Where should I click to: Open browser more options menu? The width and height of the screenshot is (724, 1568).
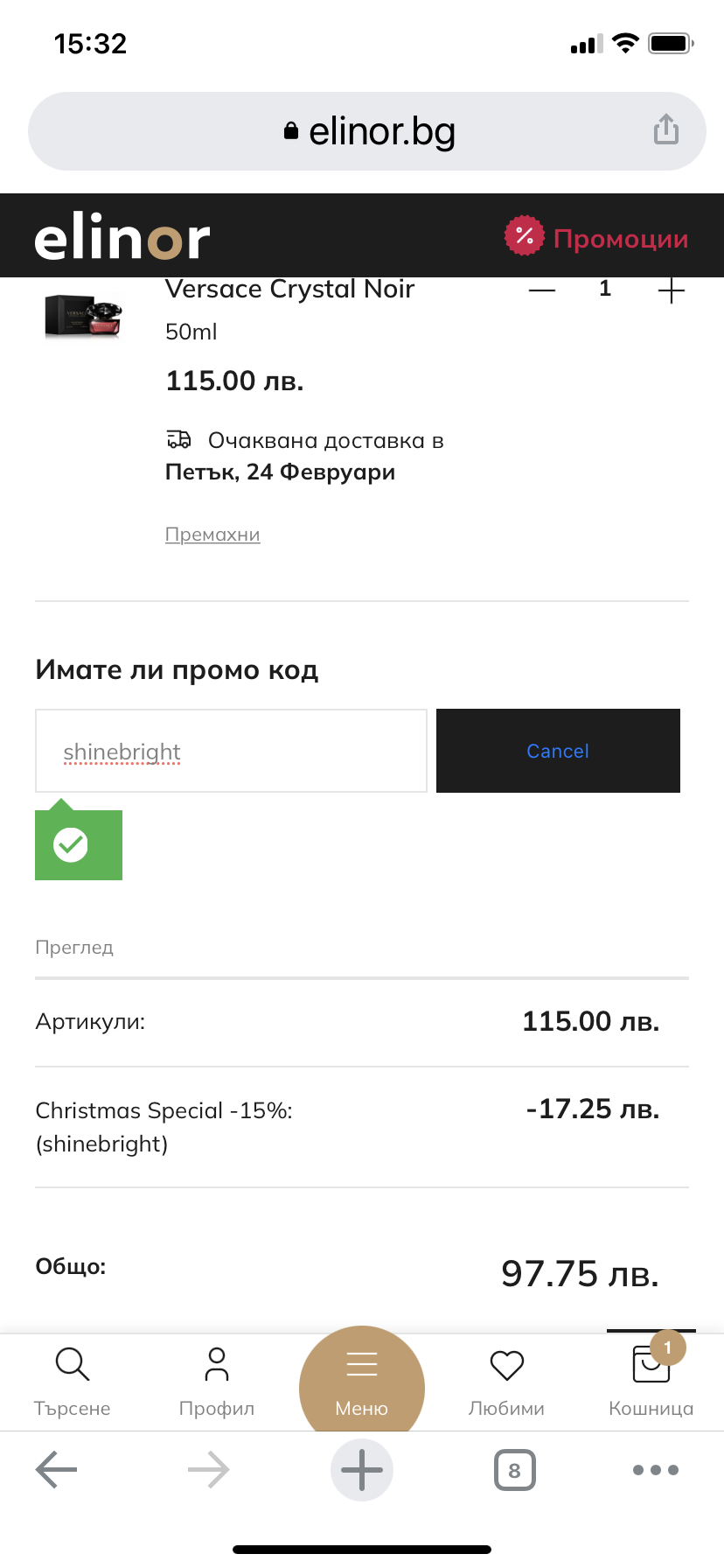click(x=656, y=1470)
